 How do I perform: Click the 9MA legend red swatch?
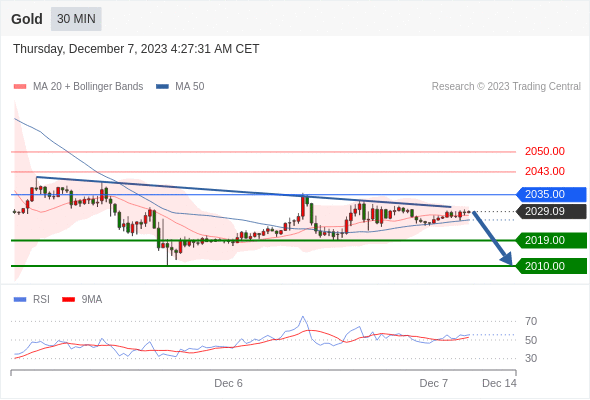(x=68, y=300)
